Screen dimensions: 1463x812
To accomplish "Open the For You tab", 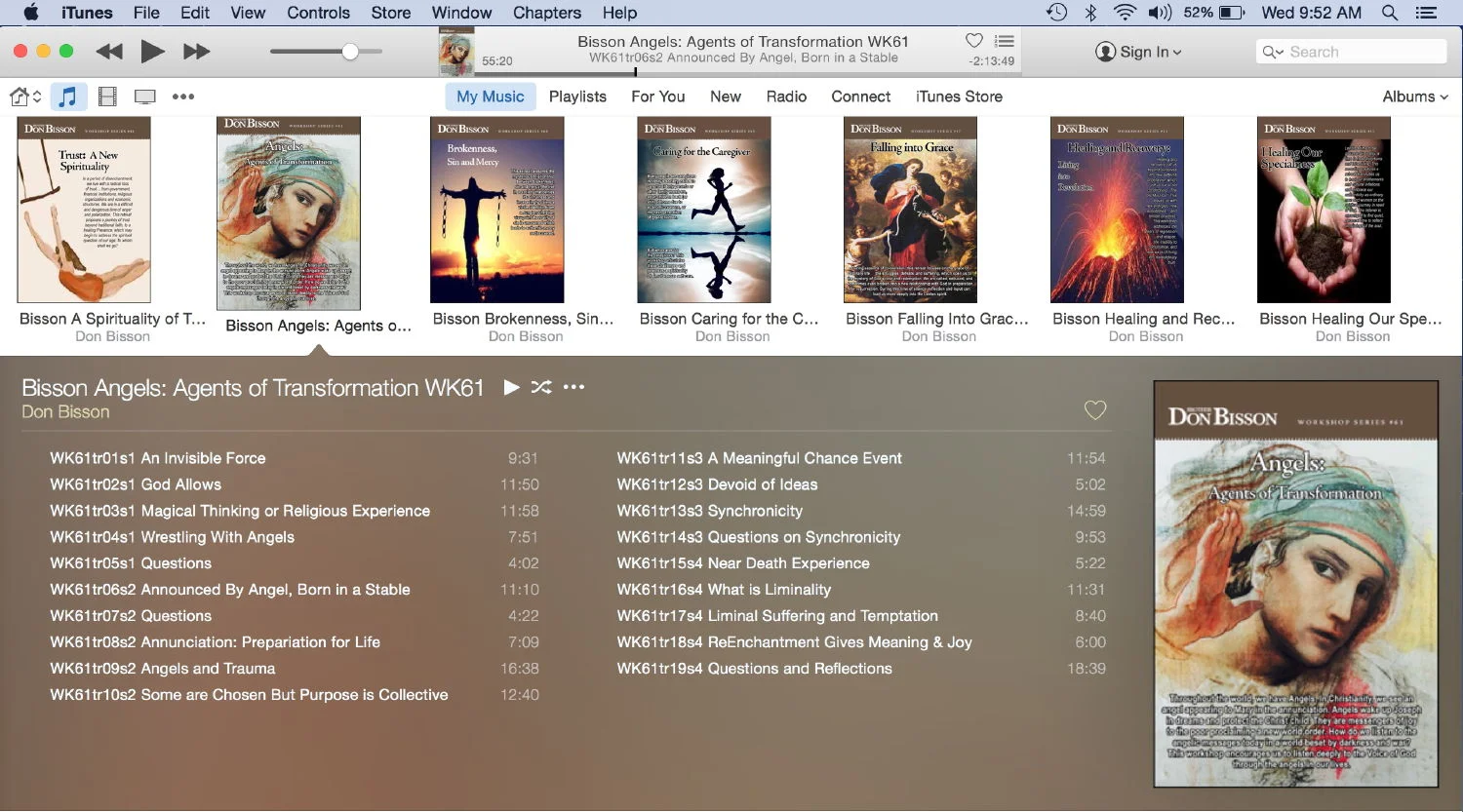I will (x=658, y=97).
